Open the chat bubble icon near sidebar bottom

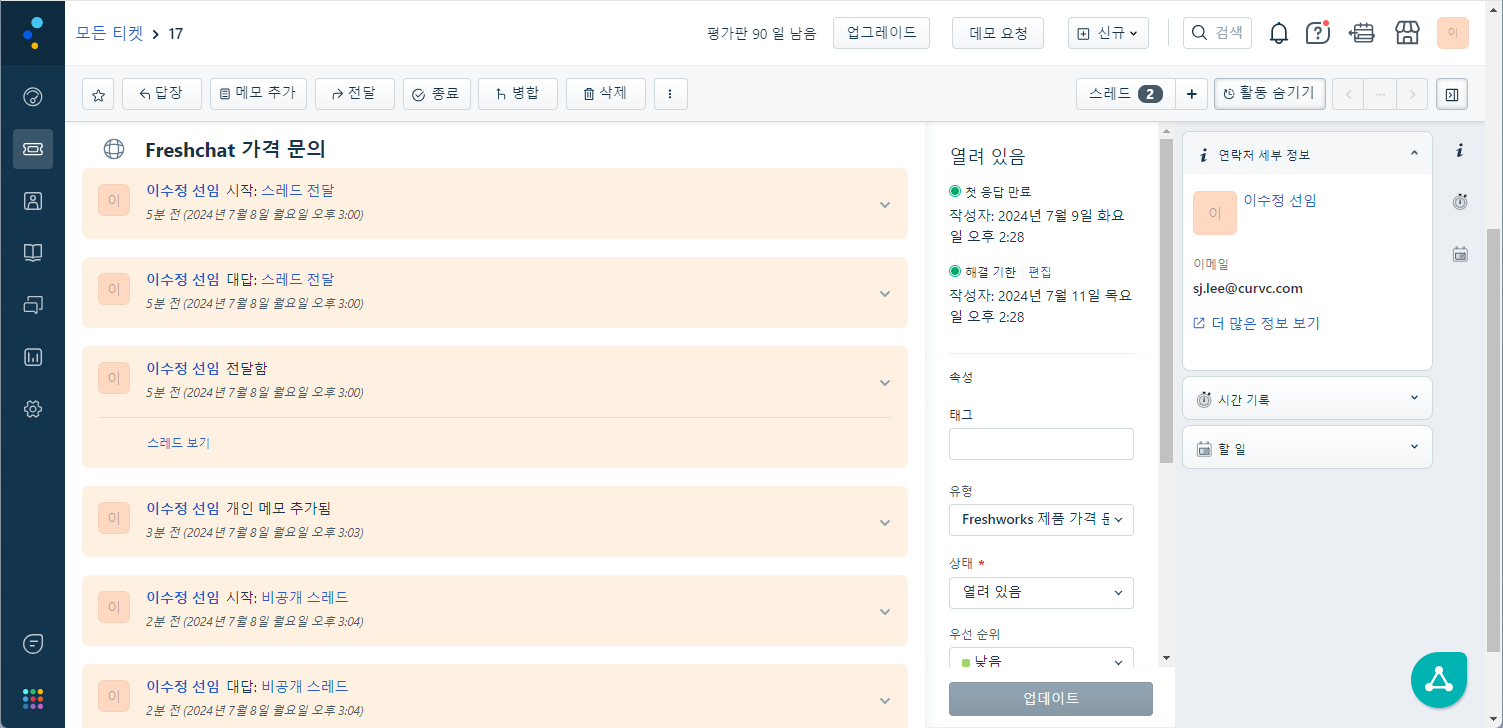[33, 643]
